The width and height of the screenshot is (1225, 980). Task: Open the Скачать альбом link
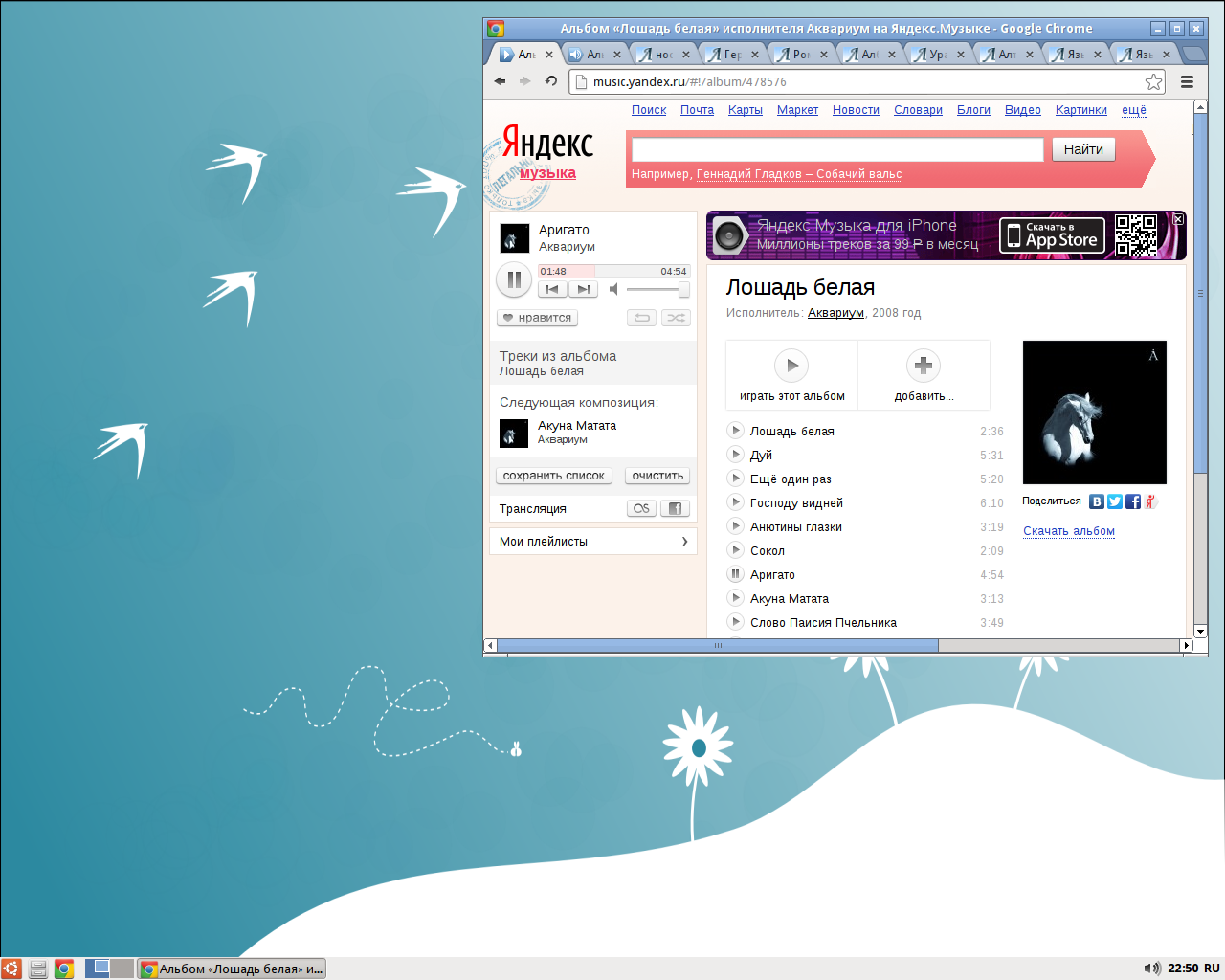click(1069, 531)
